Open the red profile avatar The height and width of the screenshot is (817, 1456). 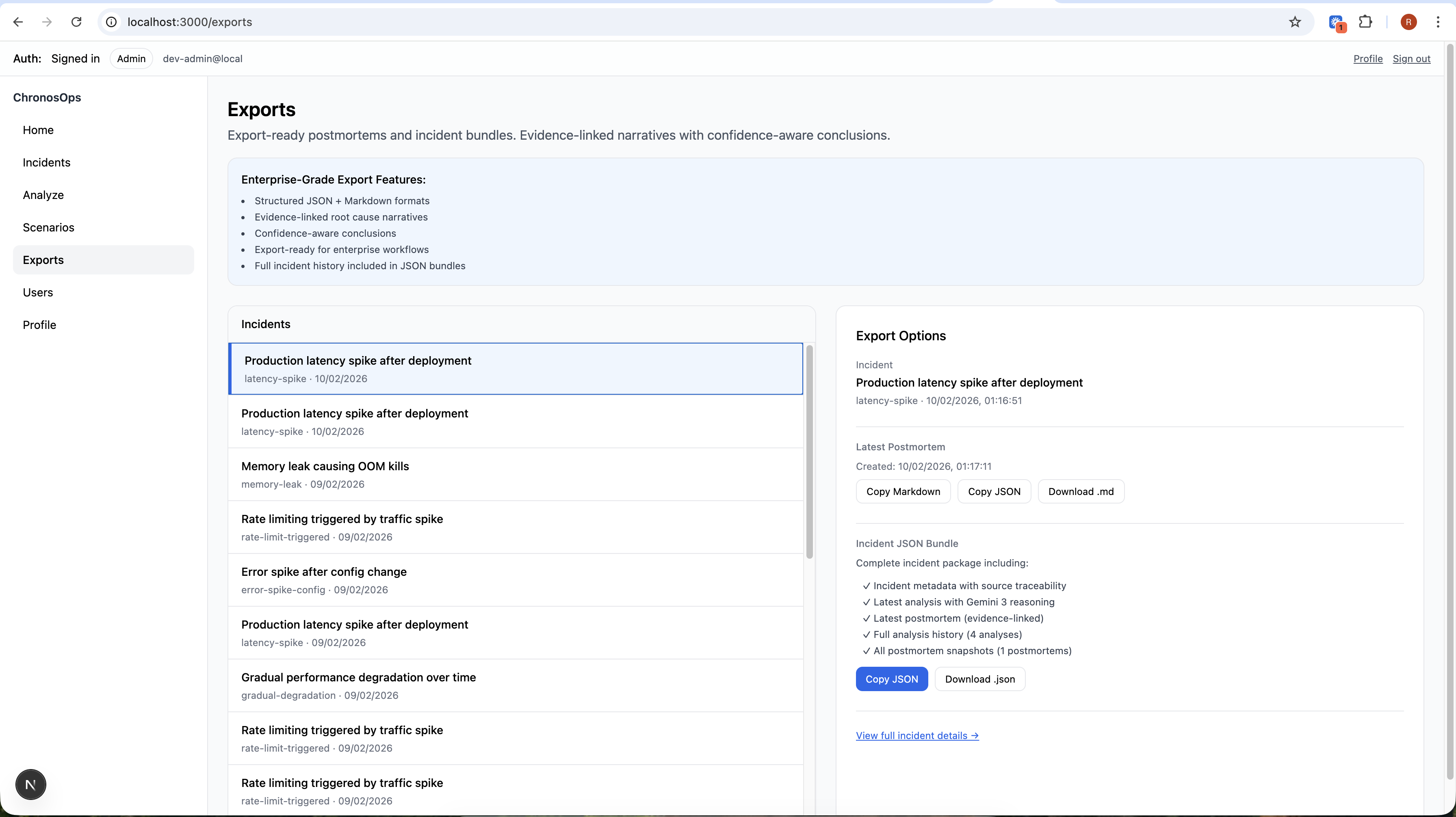[1408, 22]
